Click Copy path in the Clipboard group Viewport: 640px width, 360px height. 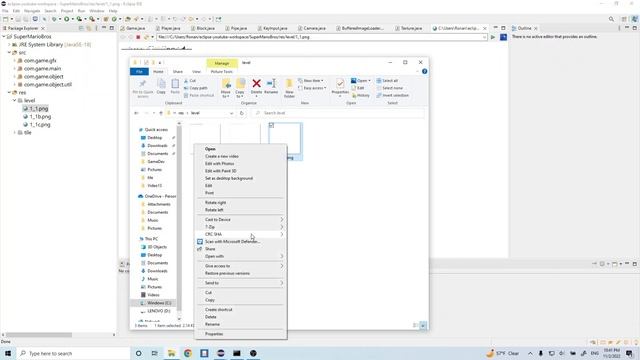pyautogui.click(x=196, y=88)
